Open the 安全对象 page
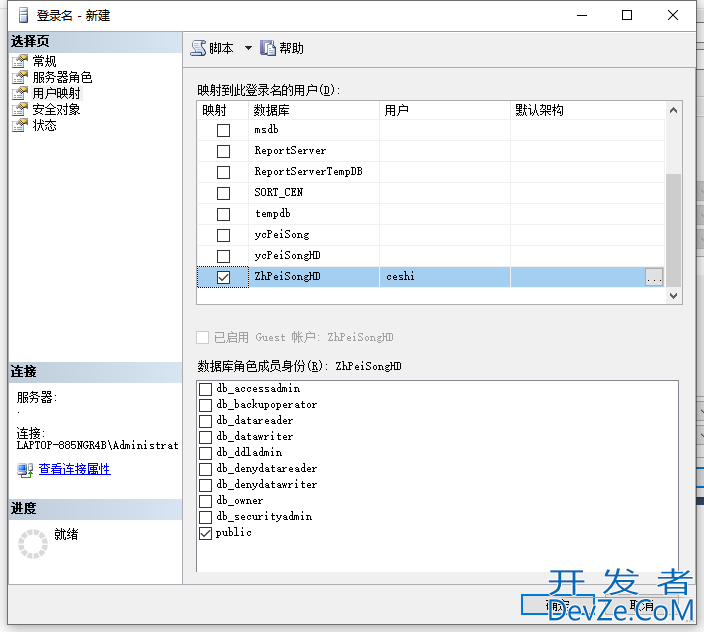Viewport: 704px width, 632px height. point(56,110)
